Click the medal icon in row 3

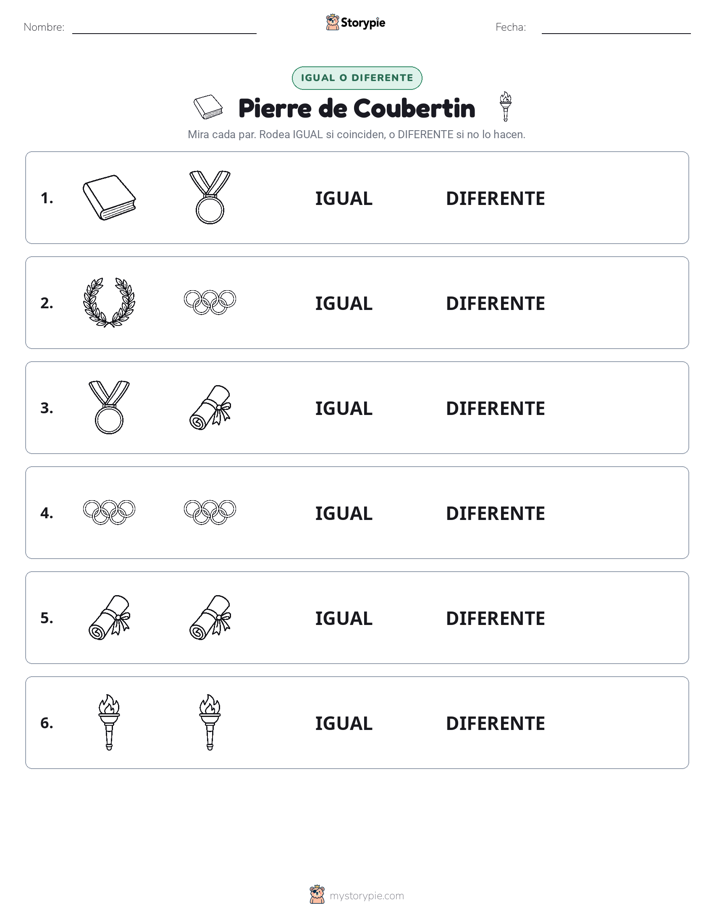point(109,407)
